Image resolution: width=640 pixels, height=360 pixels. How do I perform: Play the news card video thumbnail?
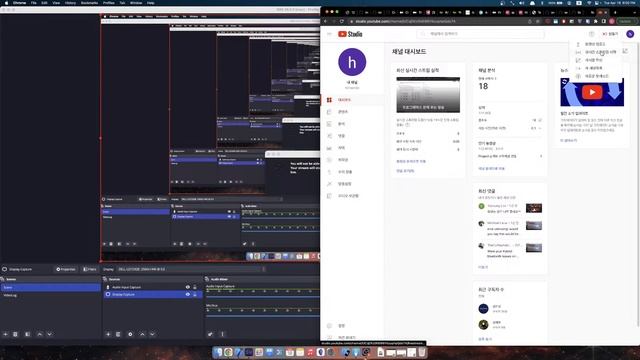coord(592,92)
